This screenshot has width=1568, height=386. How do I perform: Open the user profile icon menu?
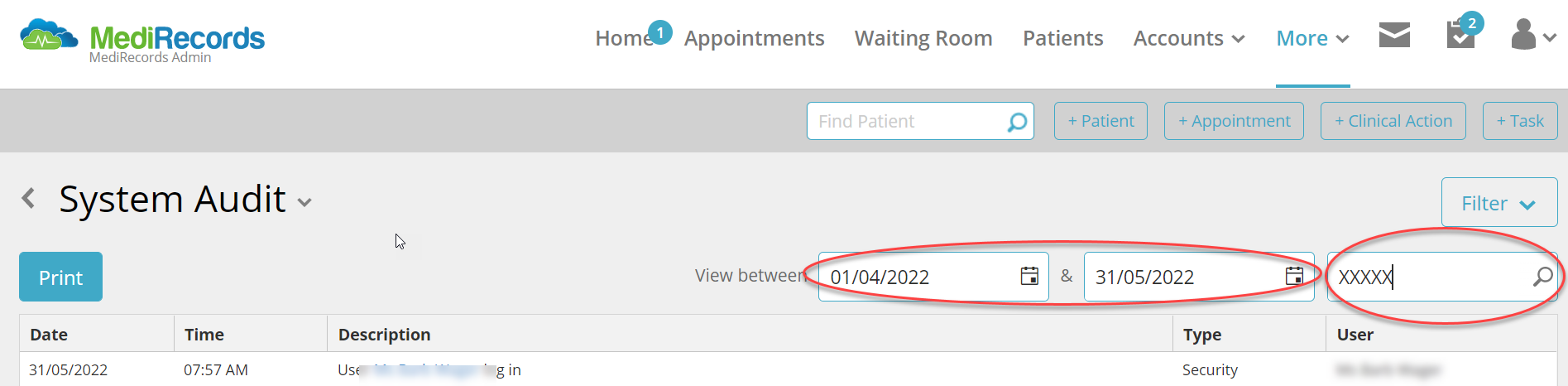click(x=1533, y=35)
